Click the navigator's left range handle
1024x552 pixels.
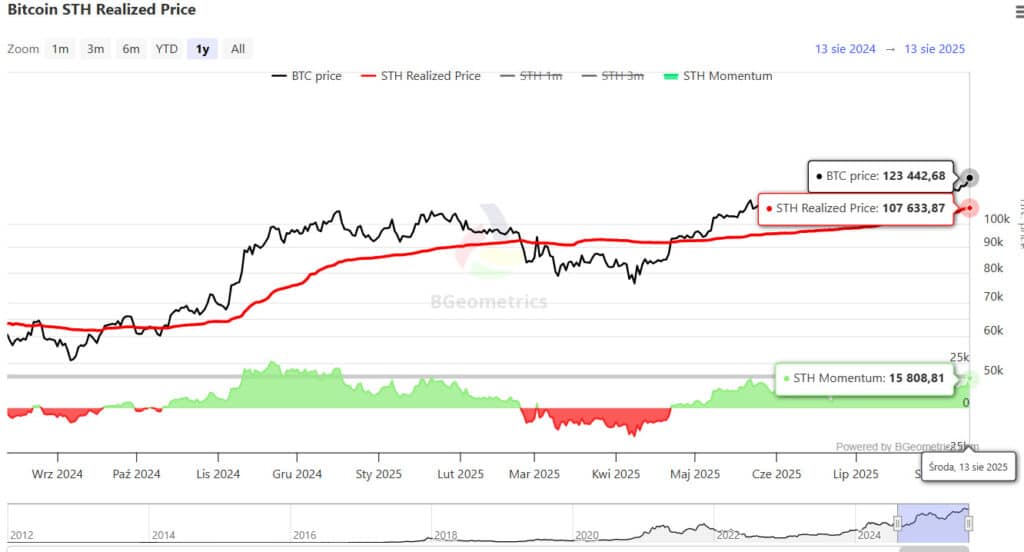coord(898,523)
